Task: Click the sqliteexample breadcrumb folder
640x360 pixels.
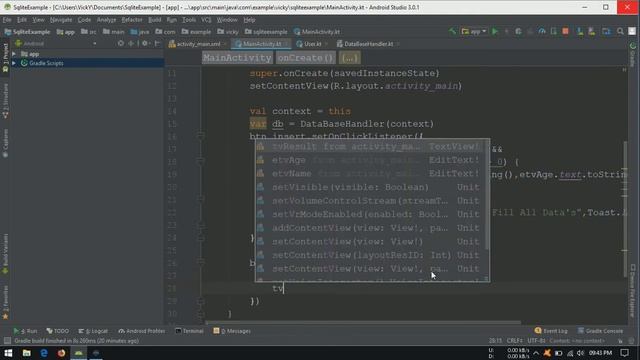Action: (x=266, y=32)
